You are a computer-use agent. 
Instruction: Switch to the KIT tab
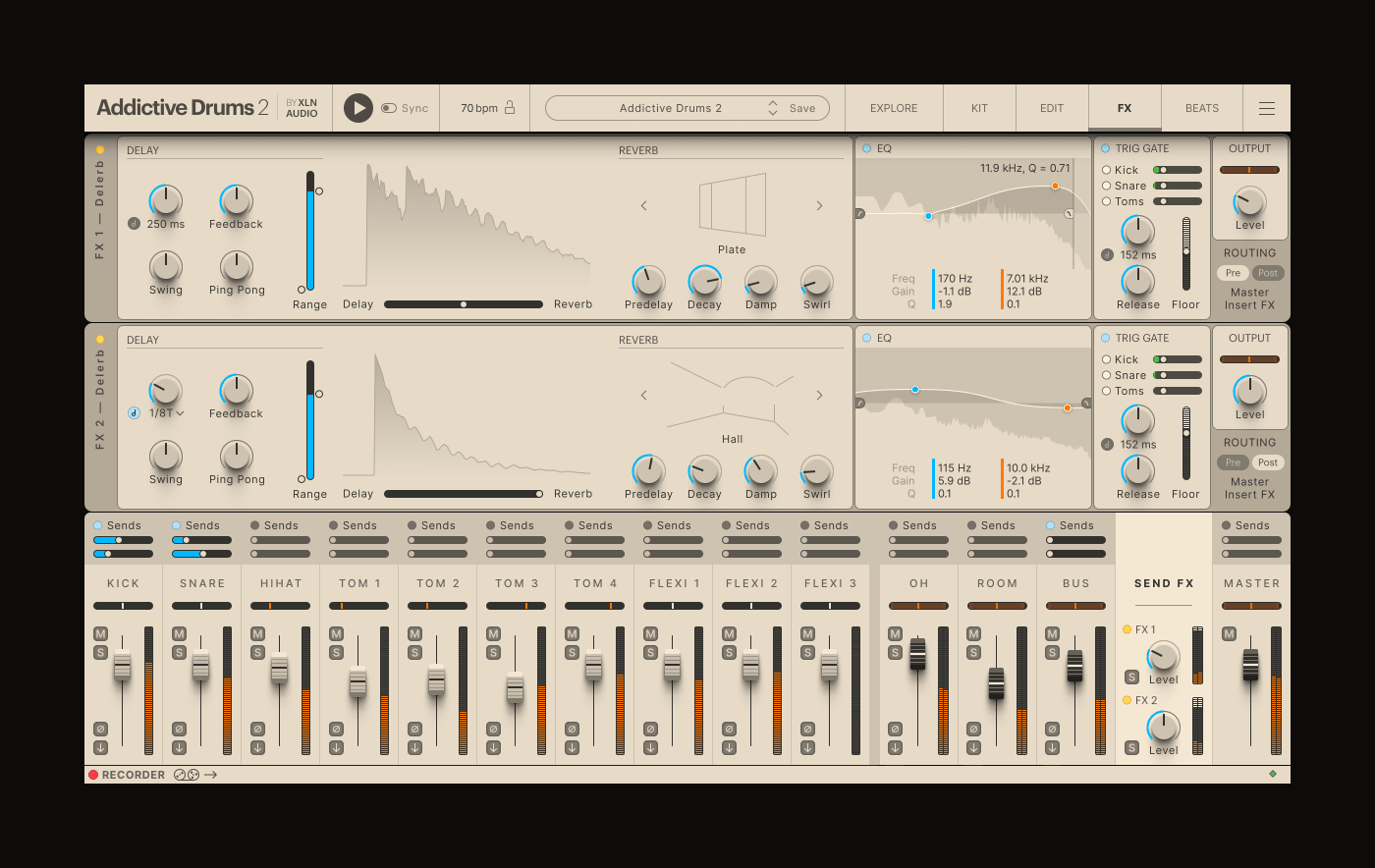(x=979, y=108)
